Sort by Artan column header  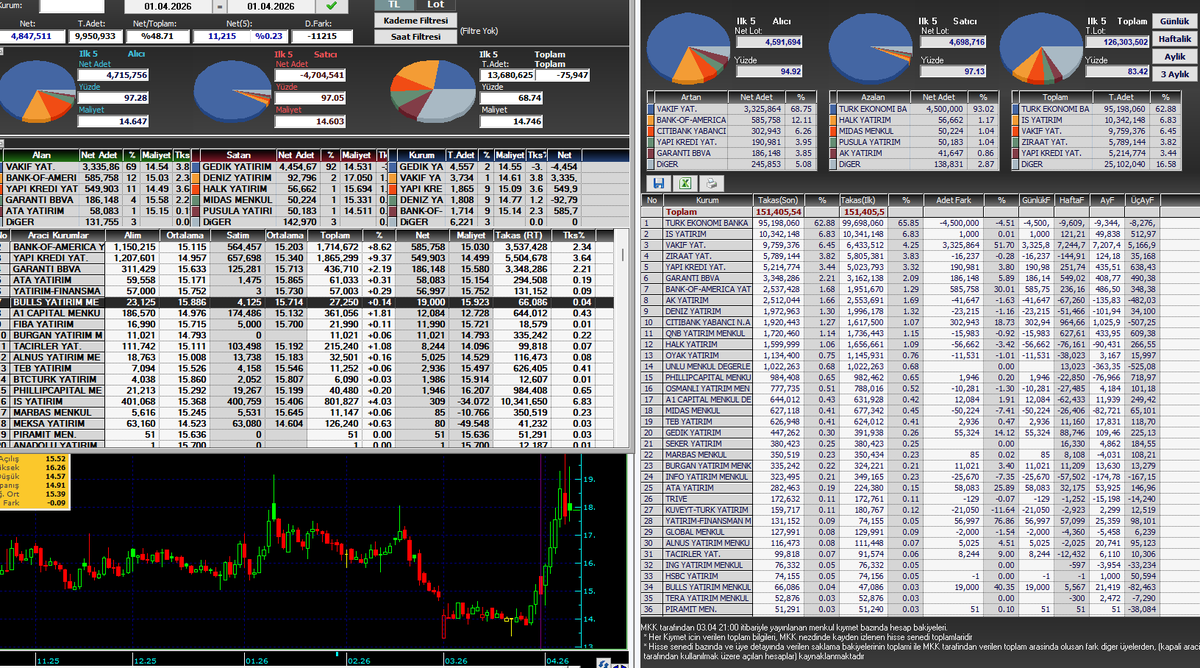coord(691,96)
